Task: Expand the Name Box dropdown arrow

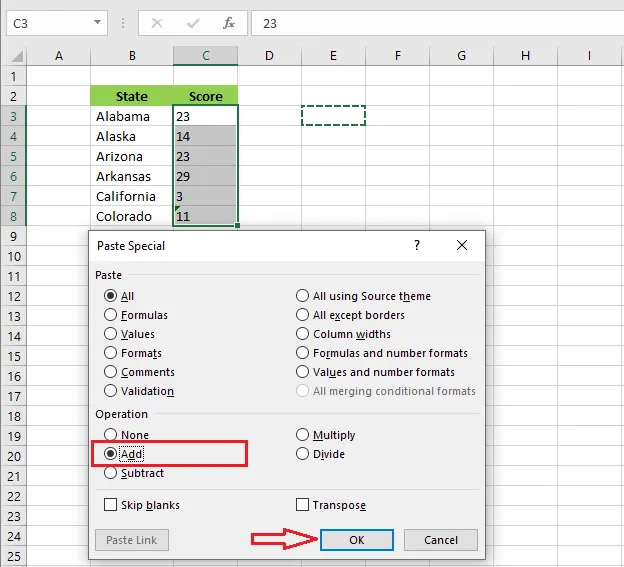Action: 98,22
